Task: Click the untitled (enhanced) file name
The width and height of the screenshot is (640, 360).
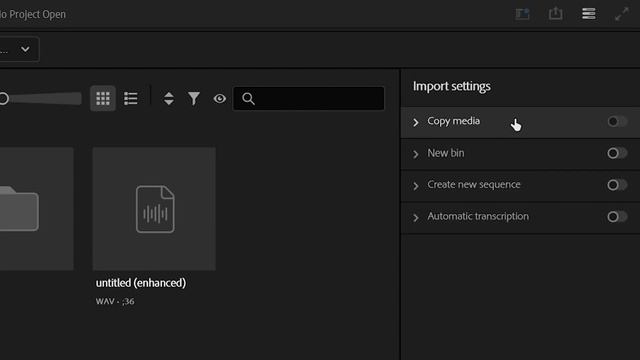Action: tap(141, 283)
